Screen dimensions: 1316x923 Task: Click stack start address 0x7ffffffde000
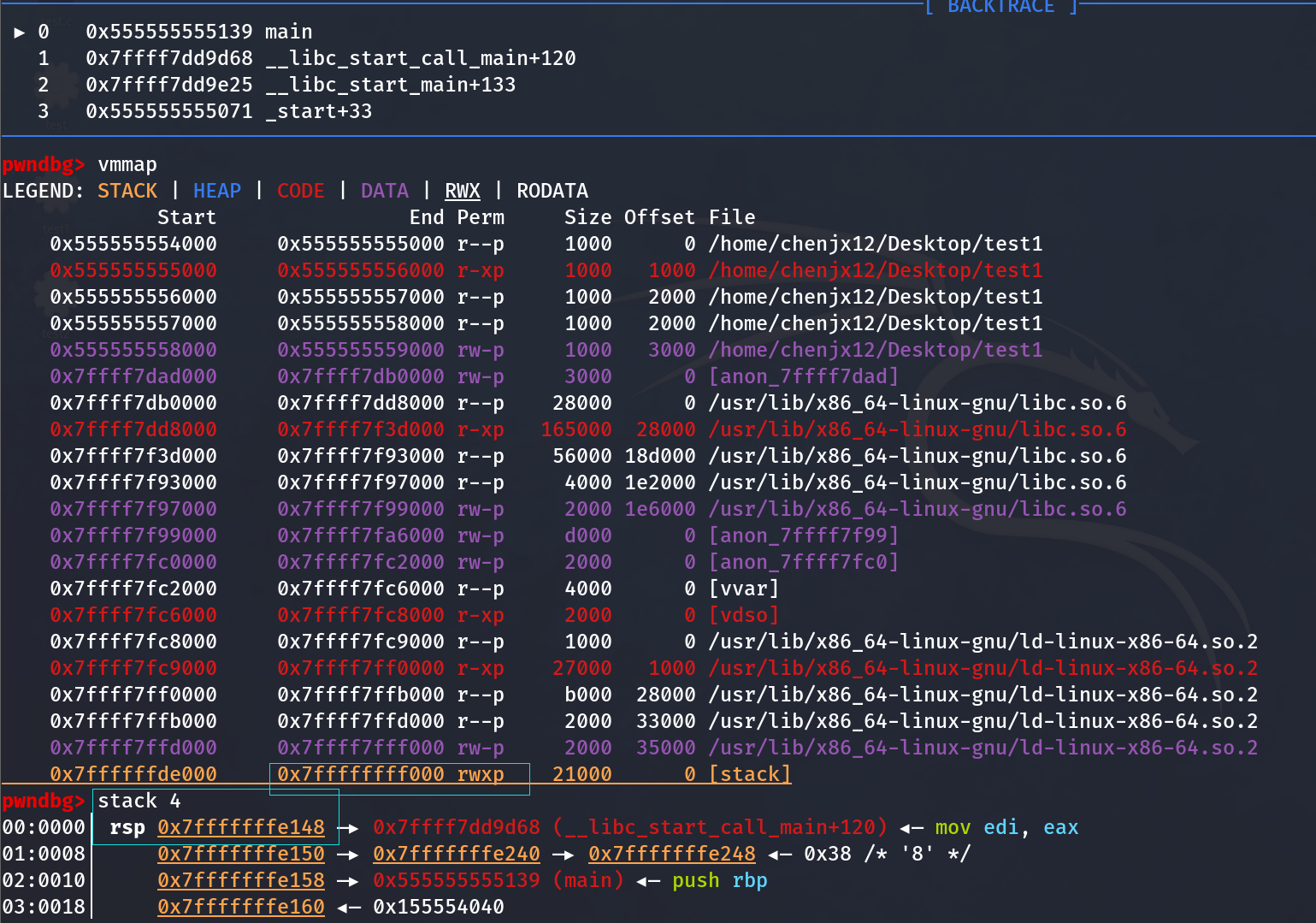pos(133,774)
